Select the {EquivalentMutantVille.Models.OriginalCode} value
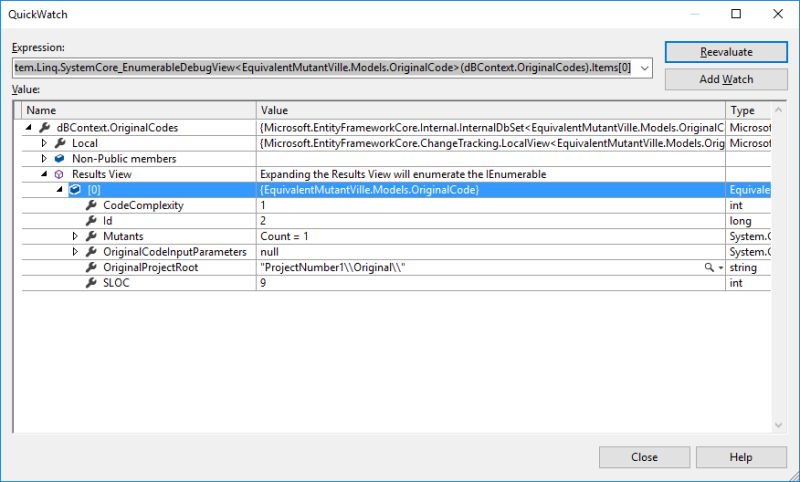Image resolution: width=800 pixels, height=482 pixels. (369, 190)
